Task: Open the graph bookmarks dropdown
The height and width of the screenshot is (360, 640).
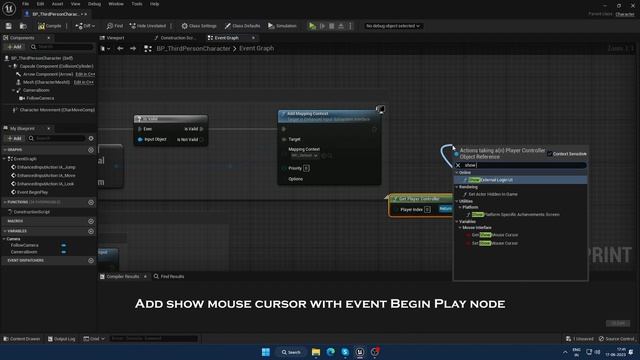Action: tap(105, 49)
